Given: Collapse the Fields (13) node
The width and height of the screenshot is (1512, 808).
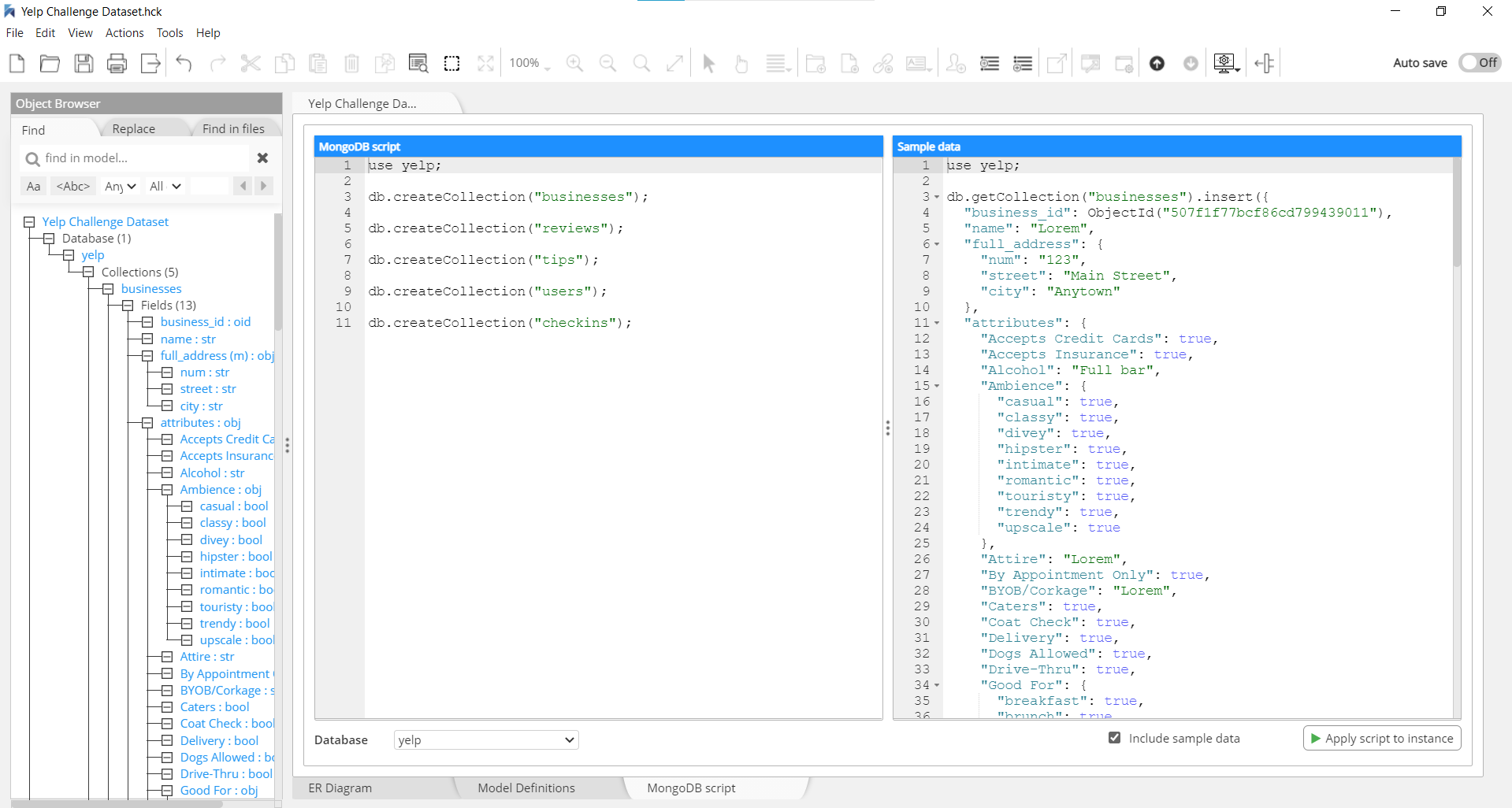Looking at the screenshot, I should [x=128, y=306].
